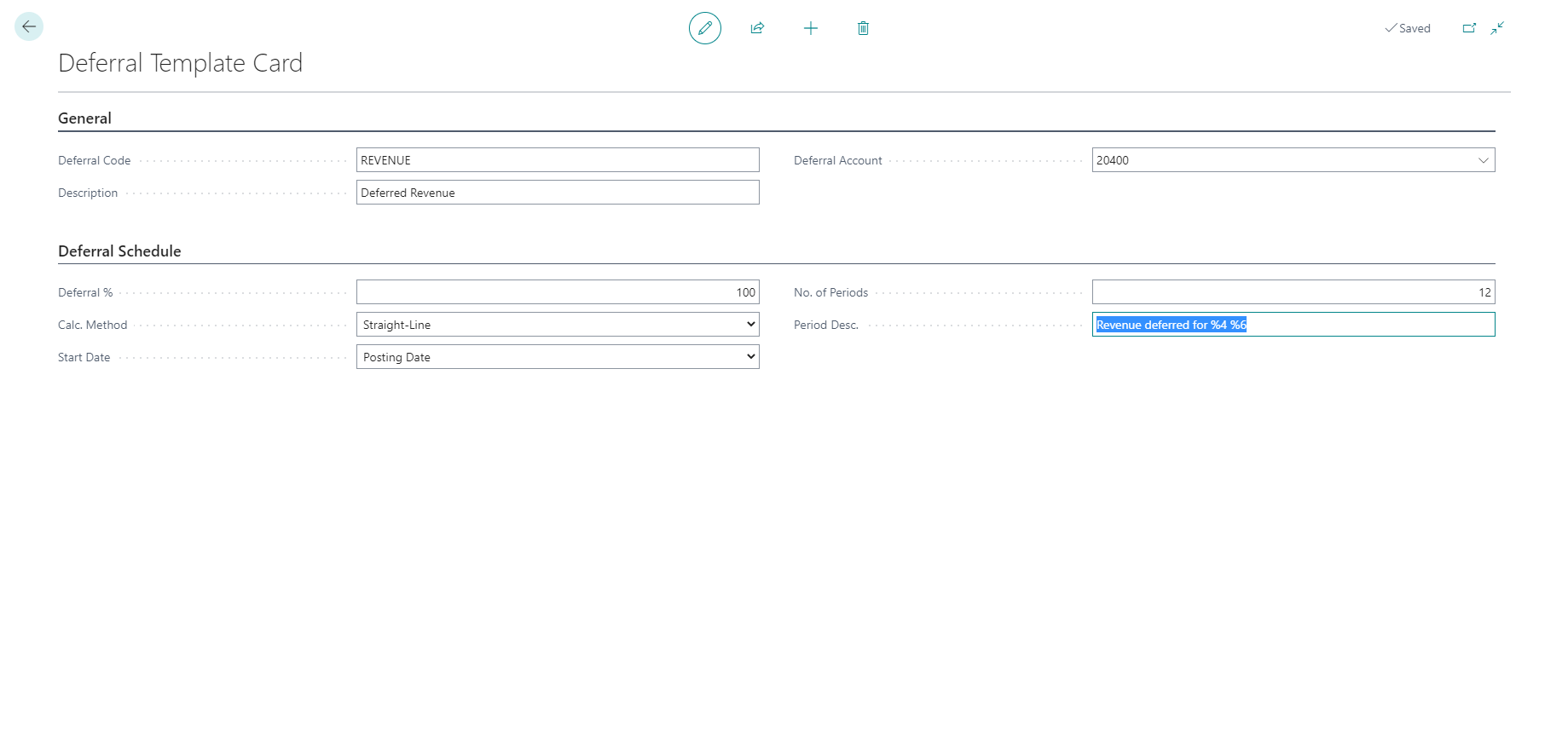This screenshot has width=1568, height=755.
Task: Toggle edit mode with the pencil icon
Action: click(705, 28)
